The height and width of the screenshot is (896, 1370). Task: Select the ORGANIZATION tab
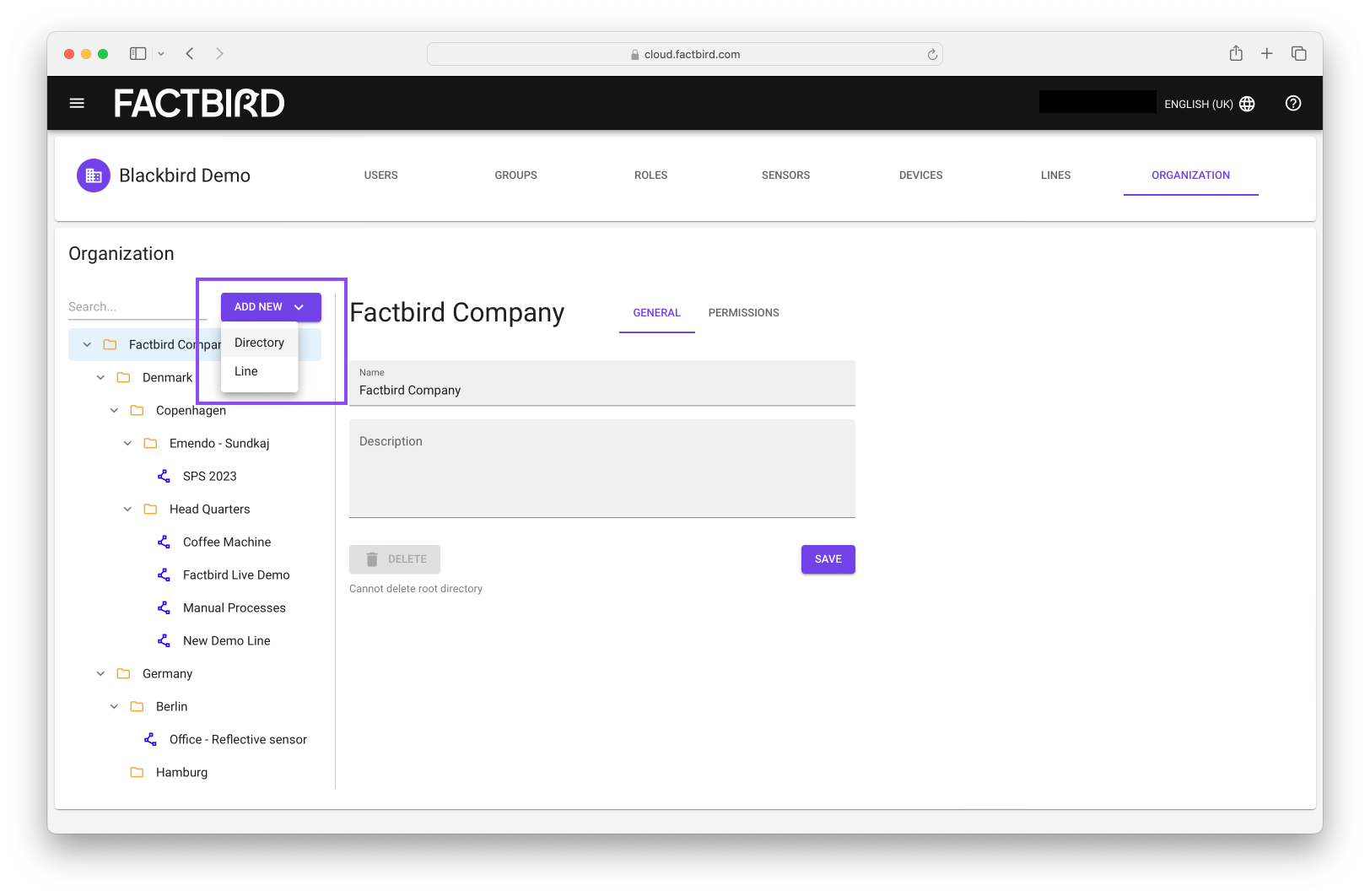(x=1191, y=175)
